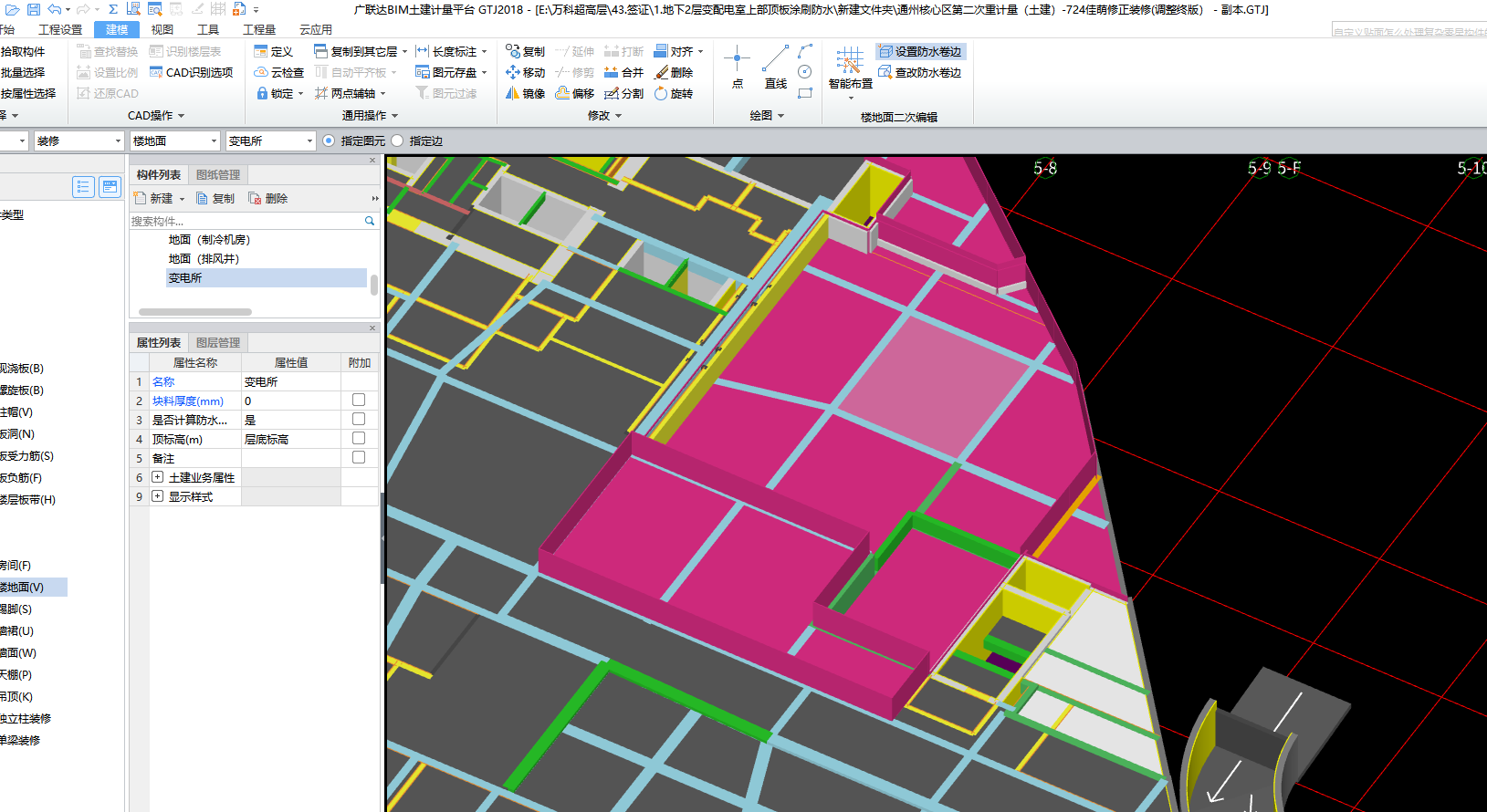Switch left panel to card view icon
The image size is (1487, 812).
click(110, 187)
